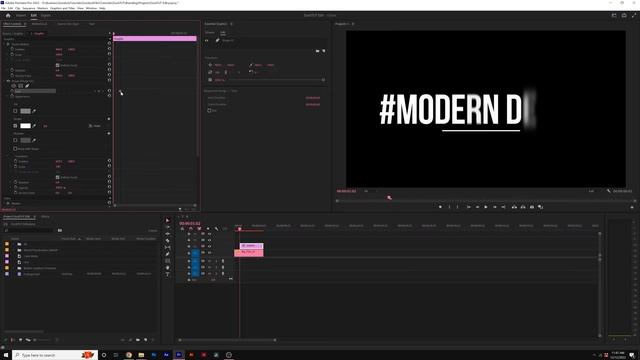Open the Window menu
The width and height of the screenshot is (640, 360).
[91, 8]
